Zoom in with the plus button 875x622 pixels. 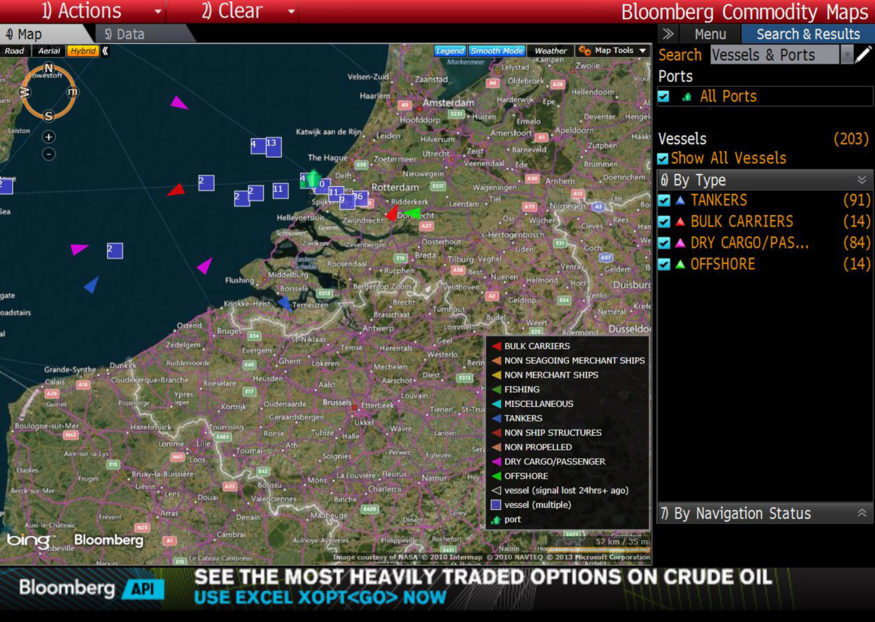(x=49, y=137)
